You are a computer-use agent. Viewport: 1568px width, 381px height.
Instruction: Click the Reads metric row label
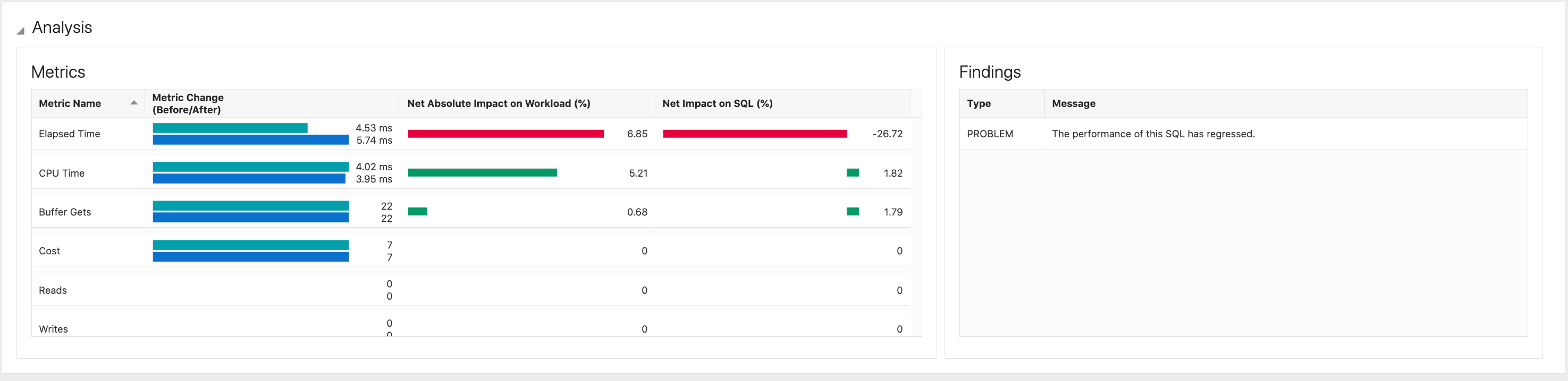(x=53, y=290)
